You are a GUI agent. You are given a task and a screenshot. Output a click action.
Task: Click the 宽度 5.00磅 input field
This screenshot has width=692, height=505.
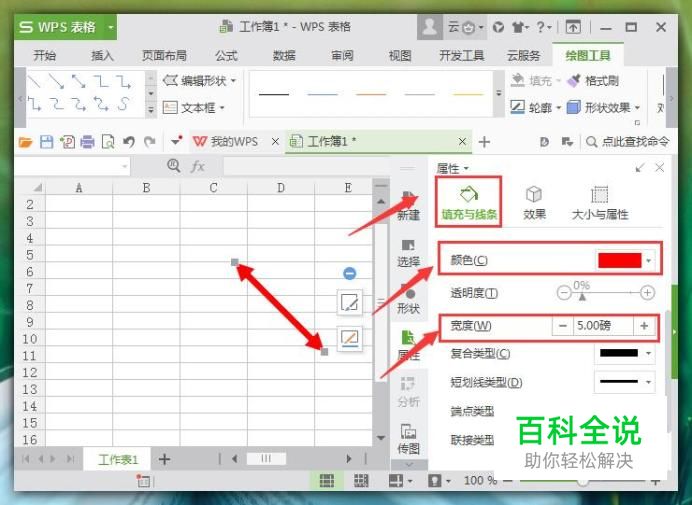point(603,326)
